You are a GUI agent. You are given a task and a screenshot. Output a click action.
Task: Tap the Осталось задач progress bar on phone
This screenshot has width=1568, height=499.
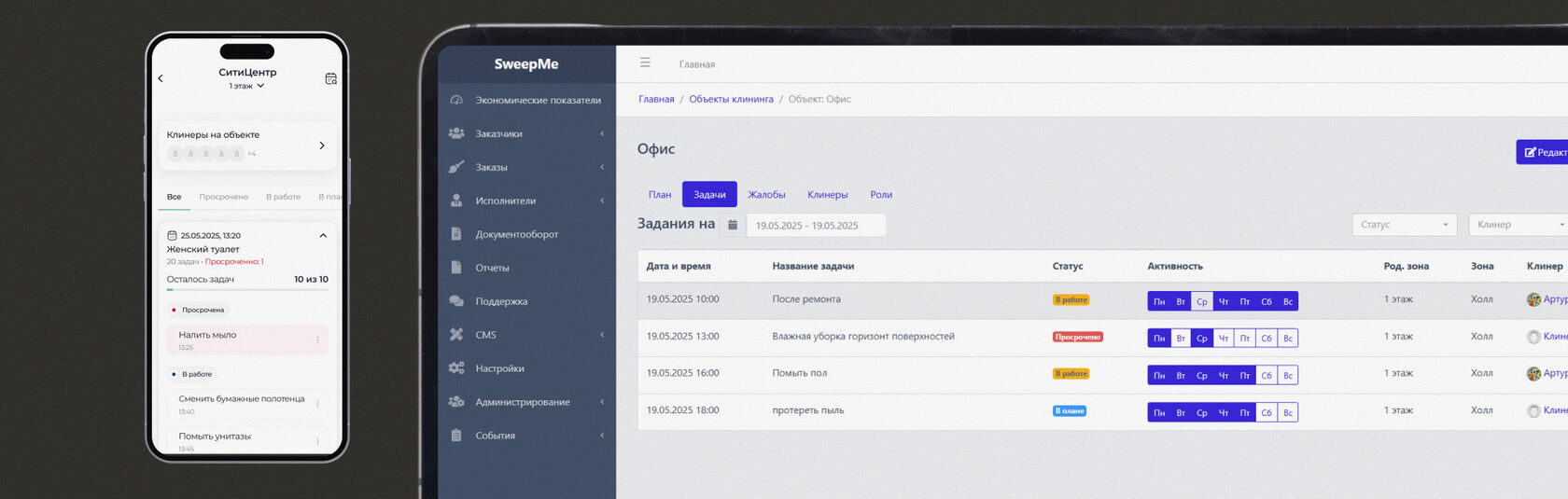pyautogui.click(x=247, y=290)
